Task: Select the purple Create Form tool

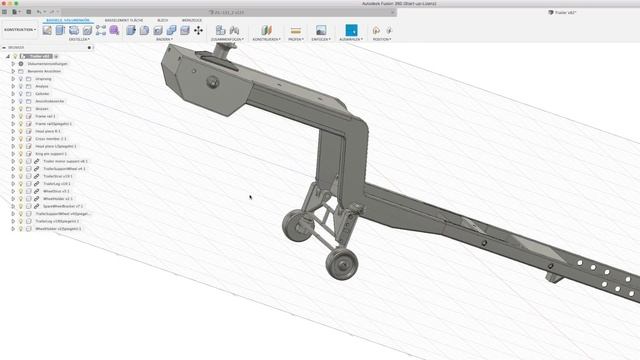Action: tap(114, 30)
